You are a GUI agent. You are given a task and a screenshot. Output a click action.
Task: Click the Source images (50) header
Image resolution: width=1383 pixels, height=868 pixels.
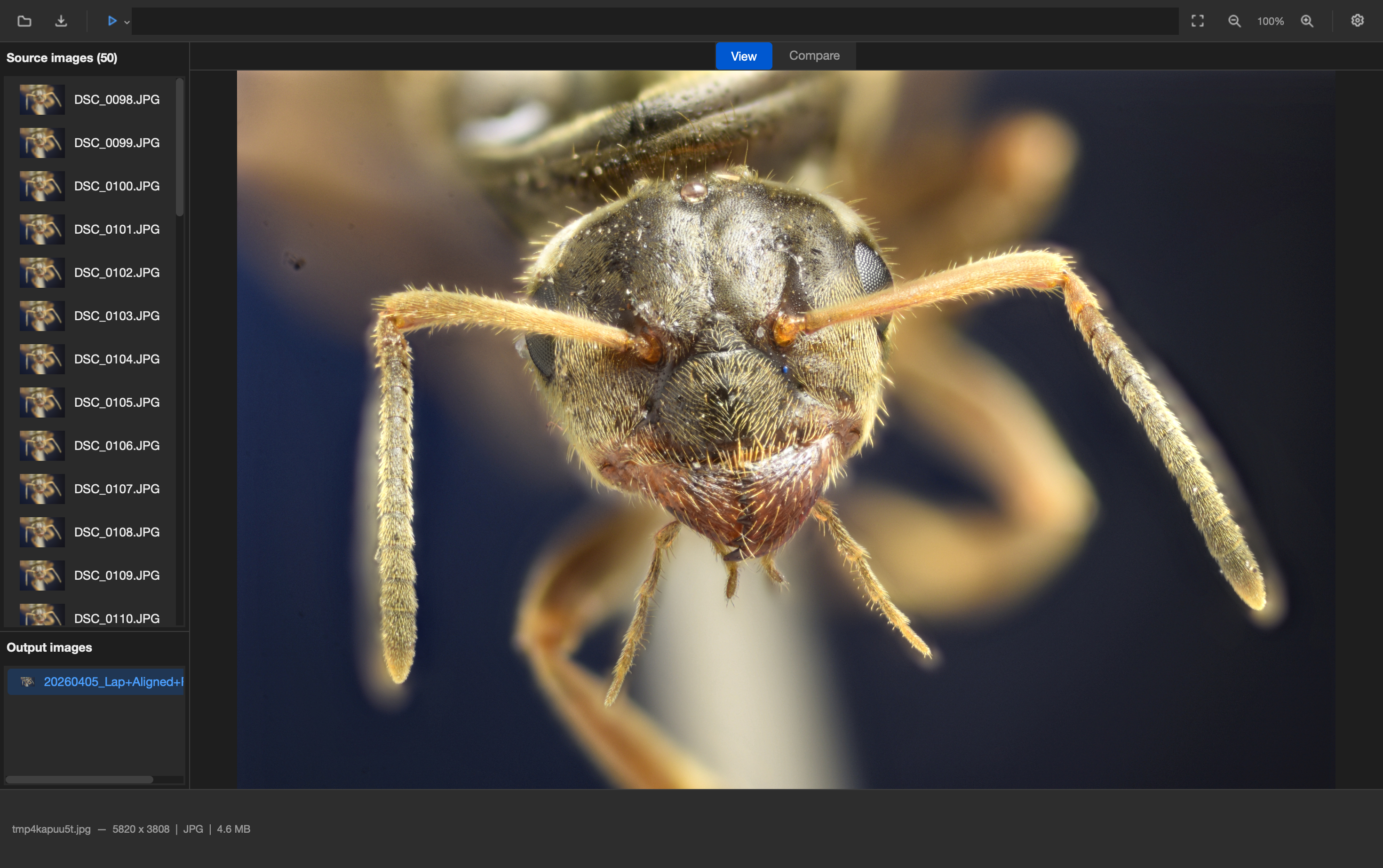[x=62, y=58]
